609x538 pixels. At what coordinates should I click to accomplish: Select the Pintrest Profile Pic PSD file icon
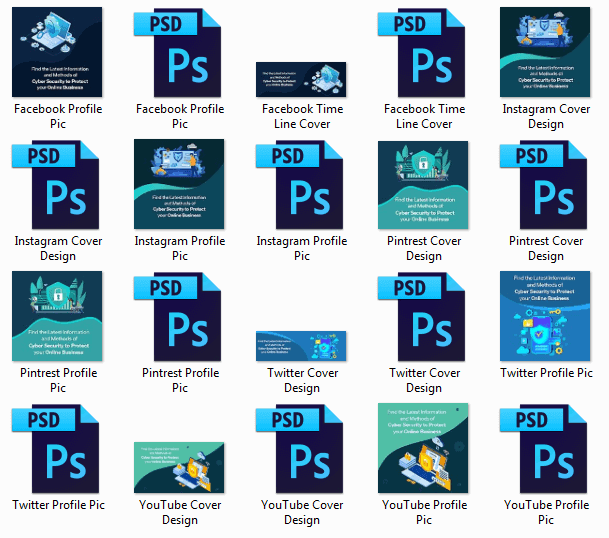pos(177,317)
